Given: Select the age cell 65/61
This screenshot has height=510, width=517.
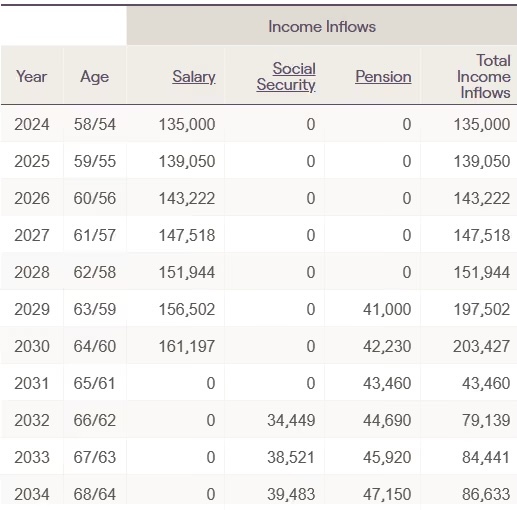Looking at the screenshot, I should pyautogui.click(x=95, y=383).
